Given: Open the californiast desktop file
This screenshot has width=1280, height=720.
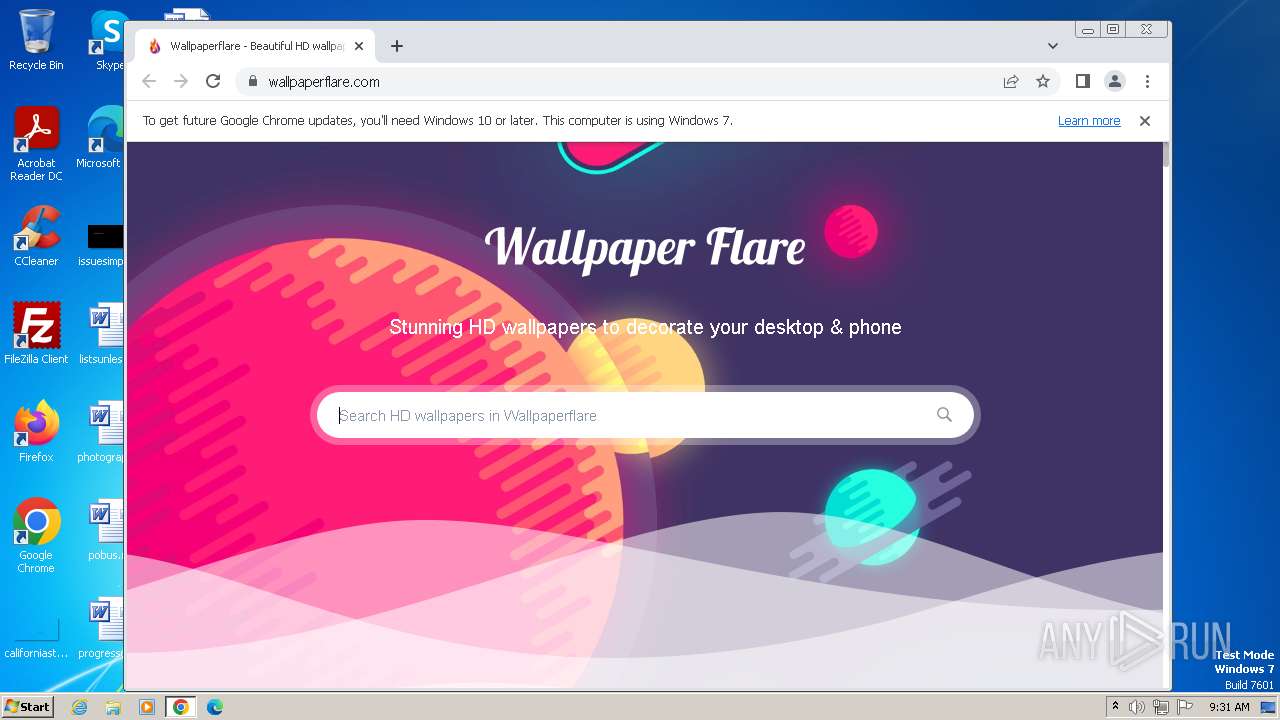Looking at the screenshot, I should coord(36,638).
